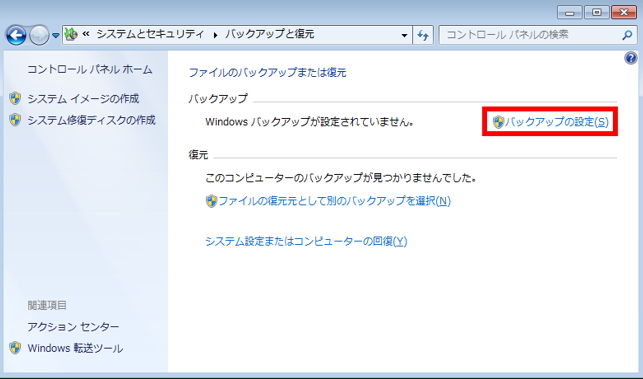Open システム設定またはコンピューターの回復(Y) link

coord(306,241)
